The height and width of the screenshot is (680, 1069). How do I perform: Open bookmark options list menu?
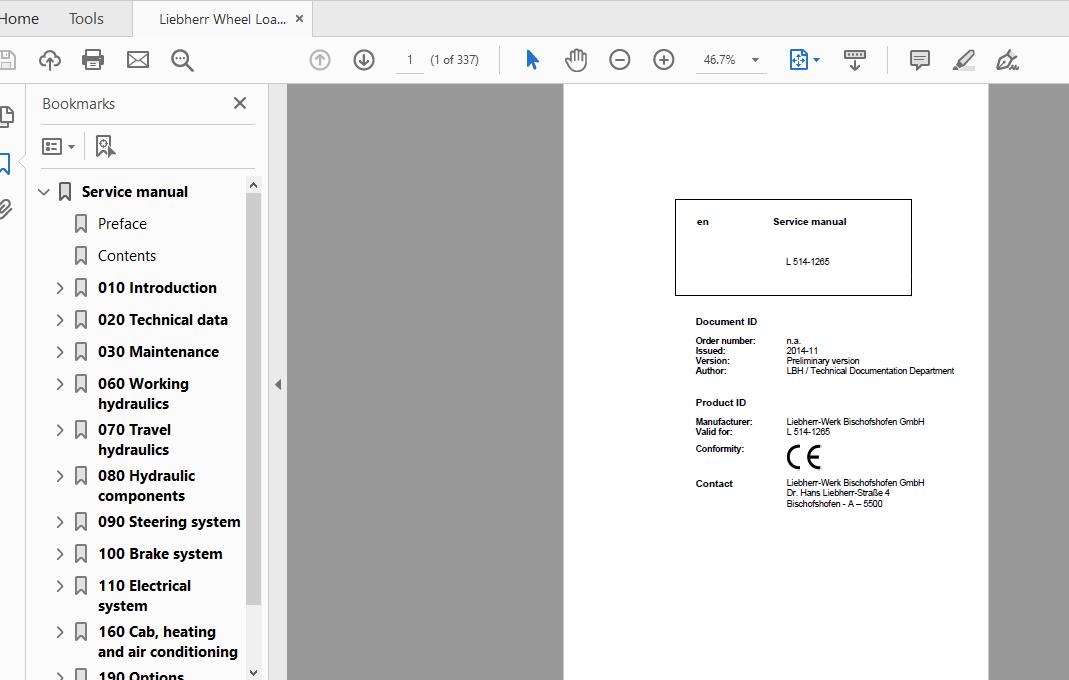click(59, 147)
